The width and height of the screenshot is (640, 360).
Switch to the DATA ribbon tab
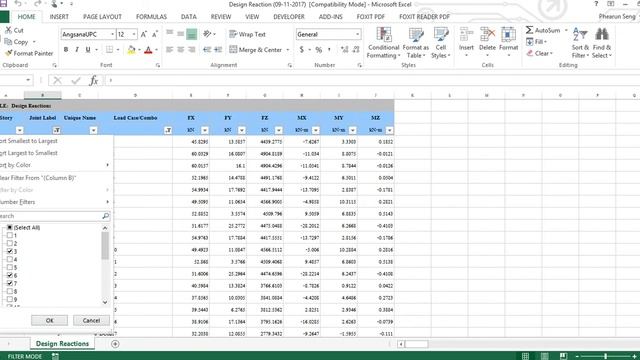[189, 17]
